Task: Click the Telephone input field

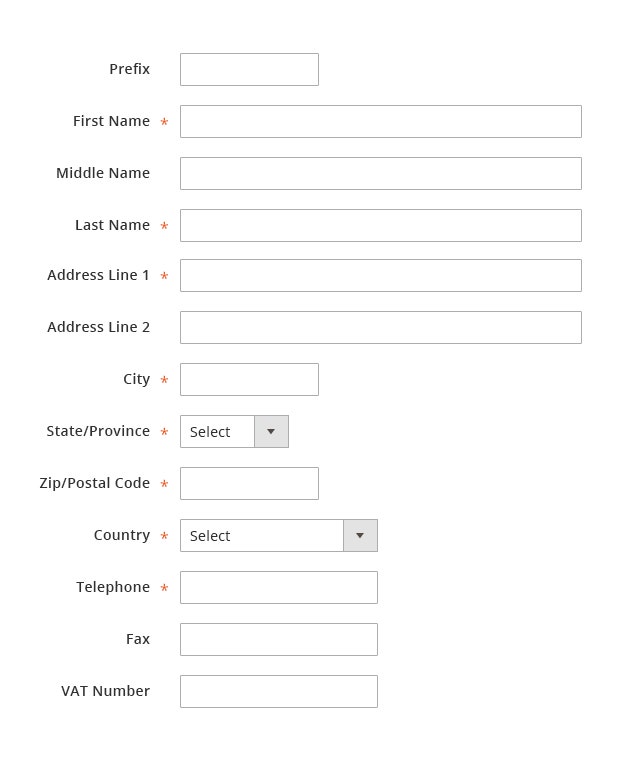Action: [278, 588]
